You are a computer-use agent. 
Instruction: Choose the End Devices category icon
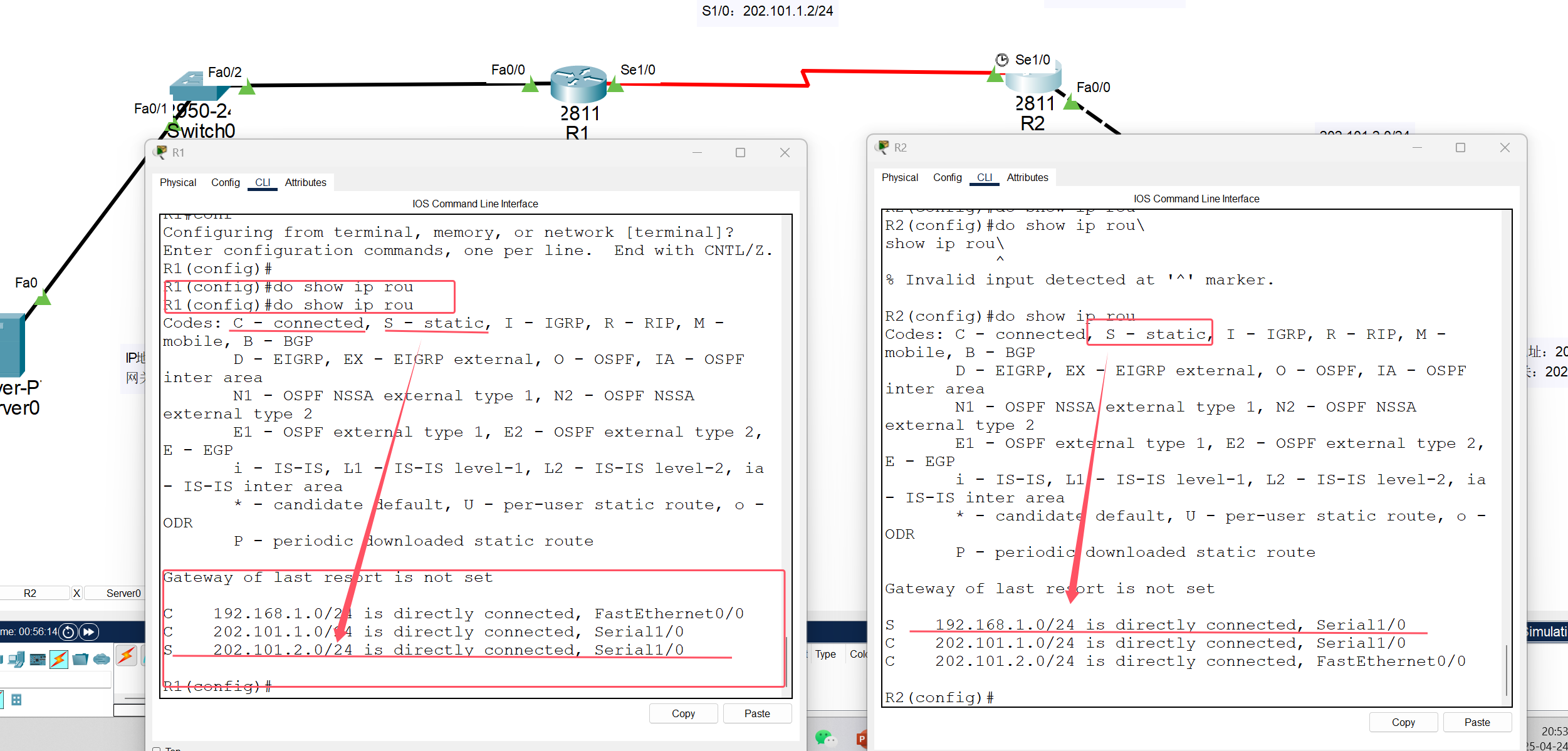[x=17, y=659]
